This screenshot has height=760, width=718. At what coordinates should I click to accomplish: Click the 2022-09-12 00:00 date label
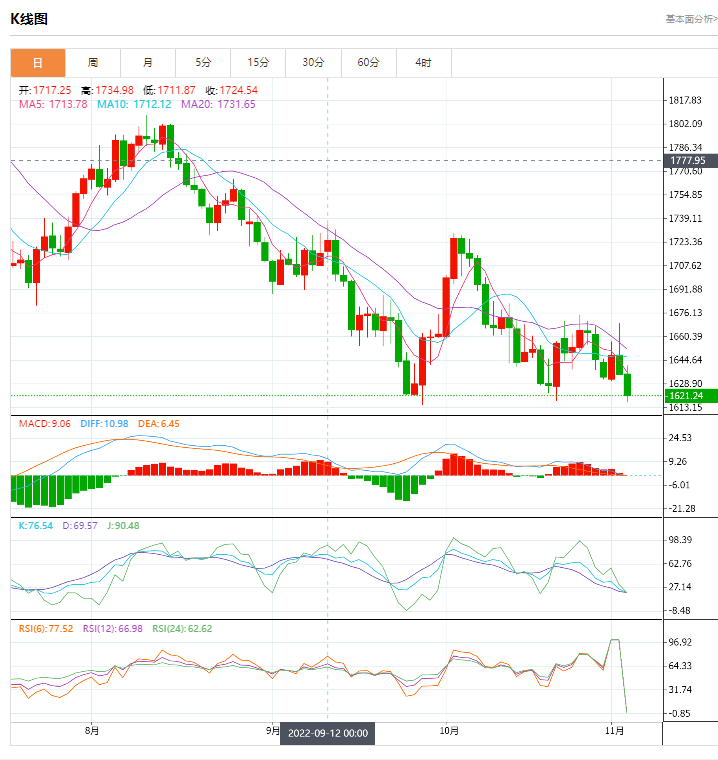tap(328, 733)
